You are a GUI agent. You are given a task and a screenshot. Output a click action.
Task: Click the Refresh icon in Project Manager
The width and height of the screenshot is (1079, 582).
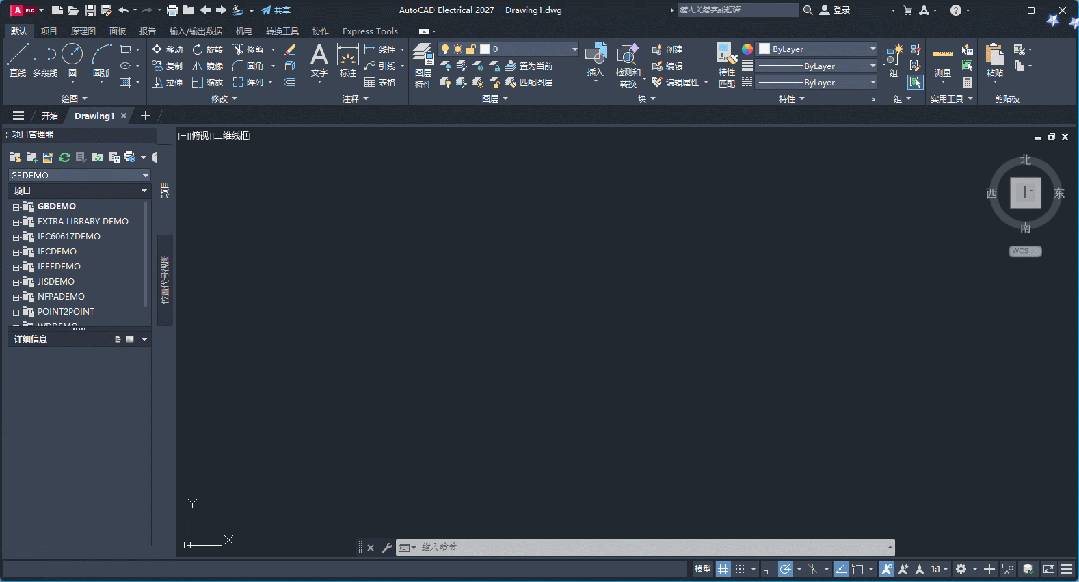coord(65,158)
